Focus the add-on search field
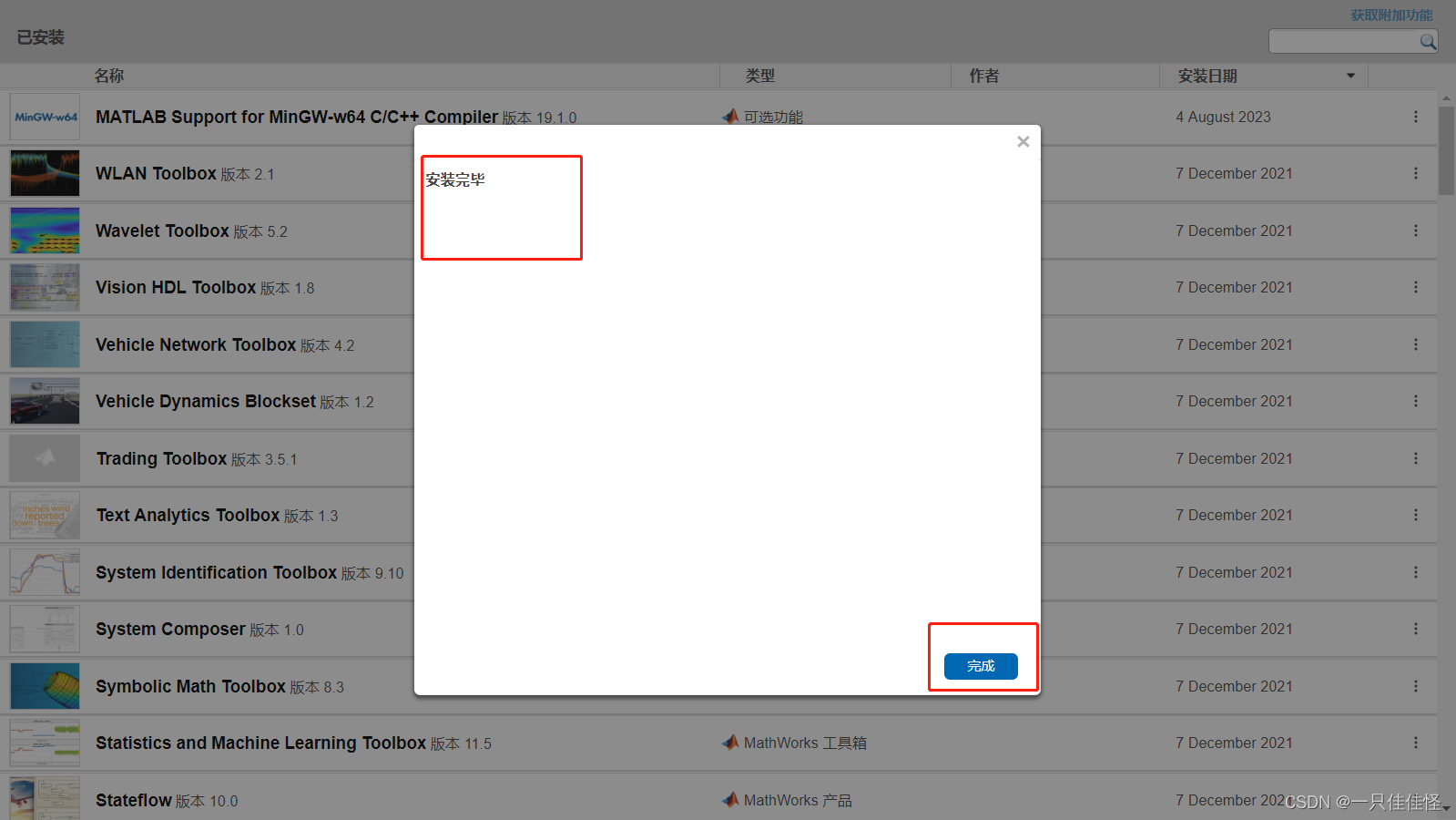1456x820 pixels. point(1344,41)
